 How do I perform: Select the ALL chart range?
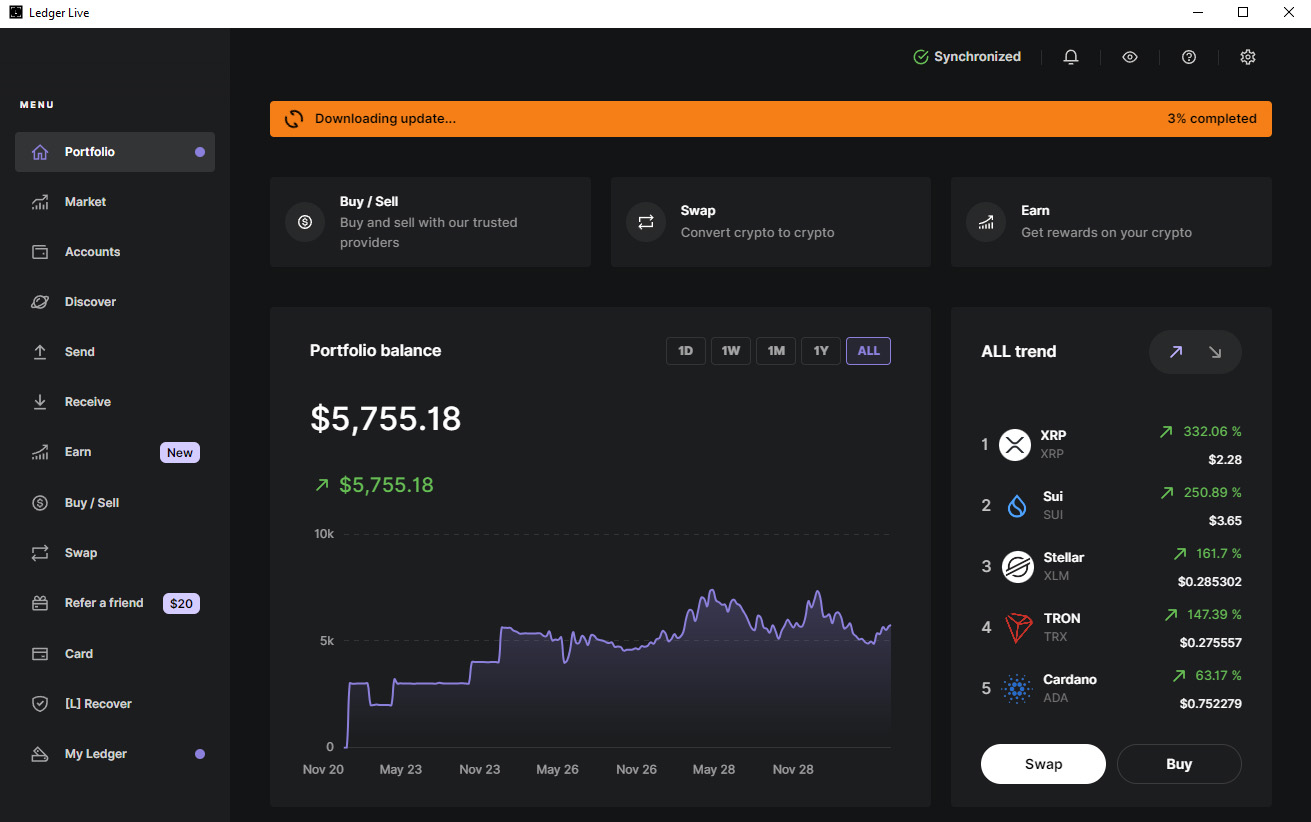[x=868, y=351]
